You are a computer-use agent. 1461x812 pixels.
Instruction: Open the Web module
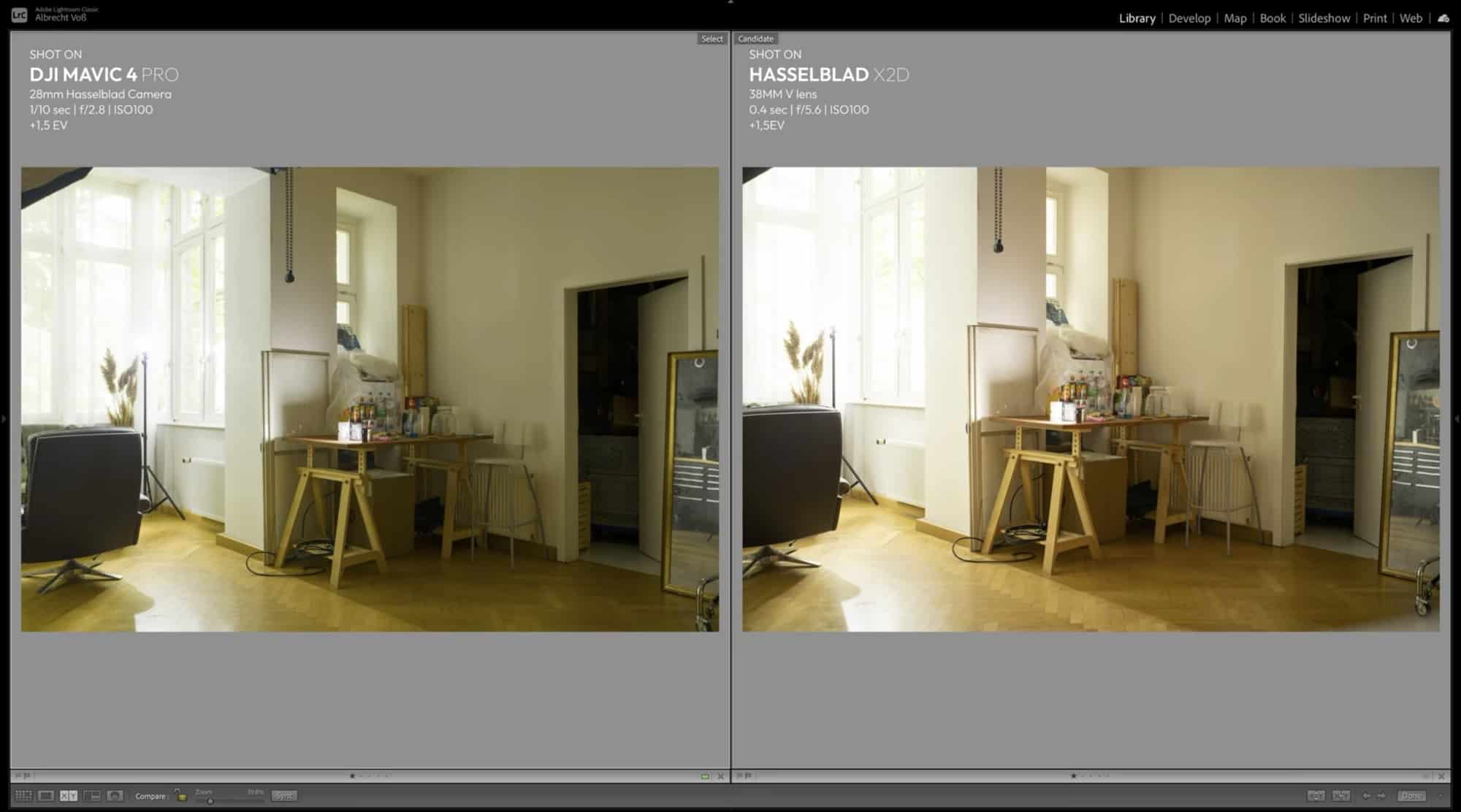(1411, 18)
